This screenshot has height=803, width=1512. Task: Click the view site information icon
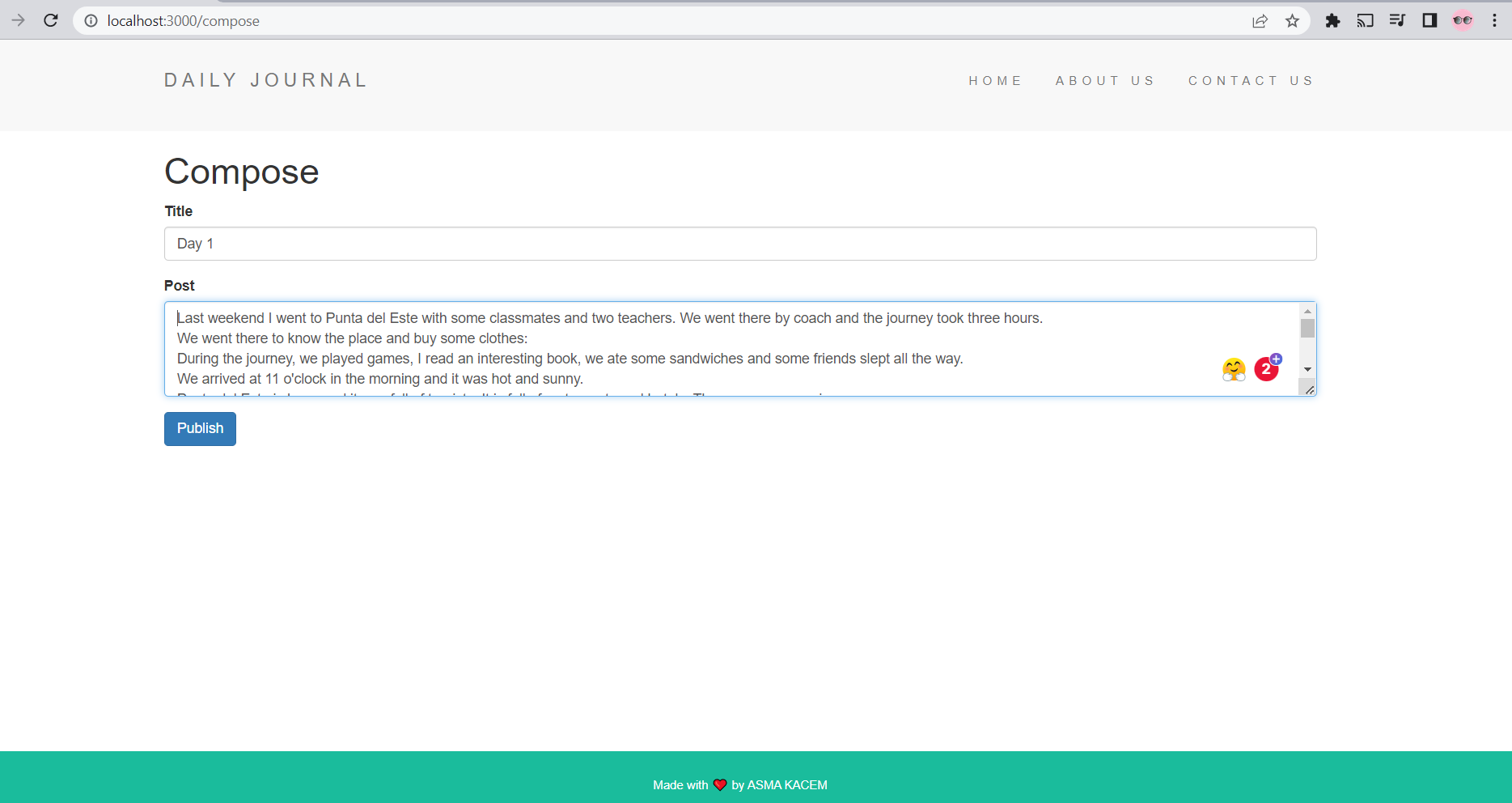[x=90, y=21]
